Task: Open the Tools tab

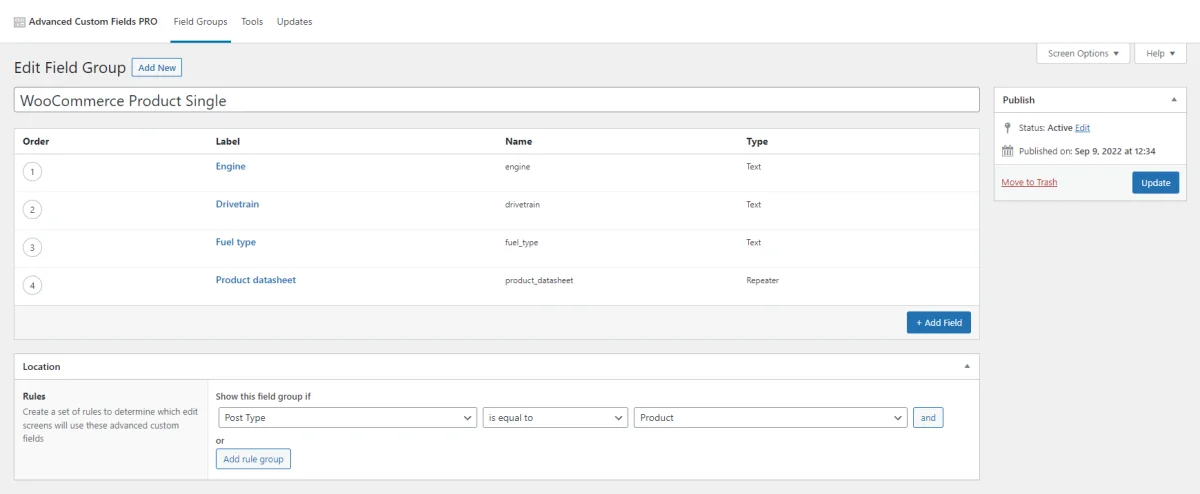Action: coord(252,22)
